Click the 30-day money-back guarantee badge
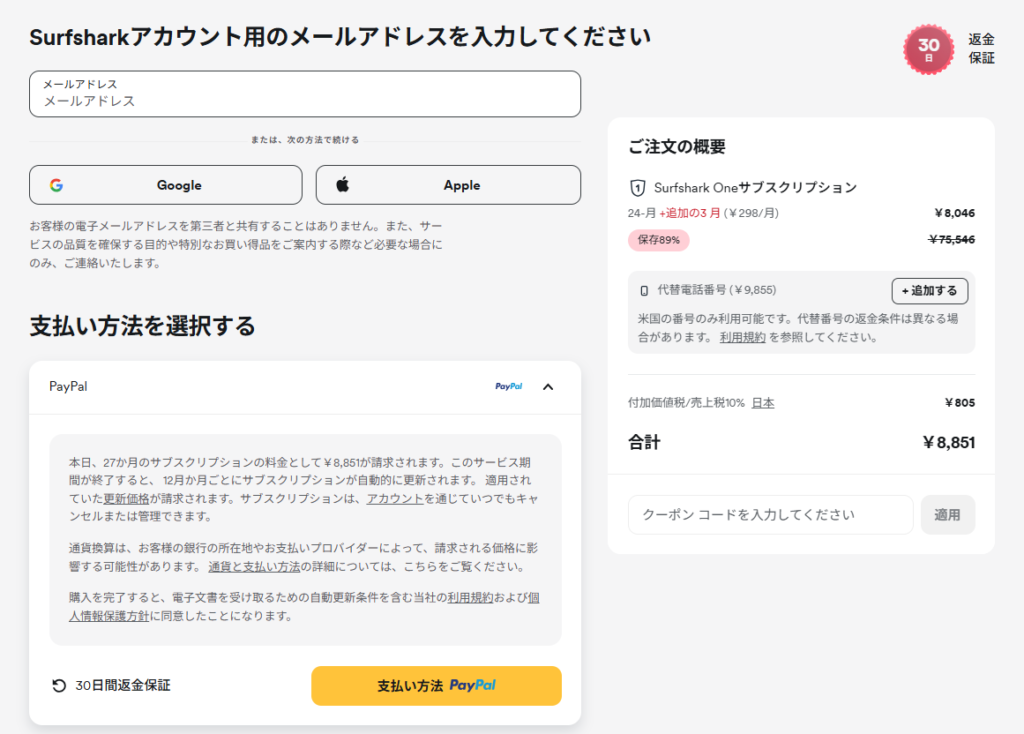 [x=929, y=49]
